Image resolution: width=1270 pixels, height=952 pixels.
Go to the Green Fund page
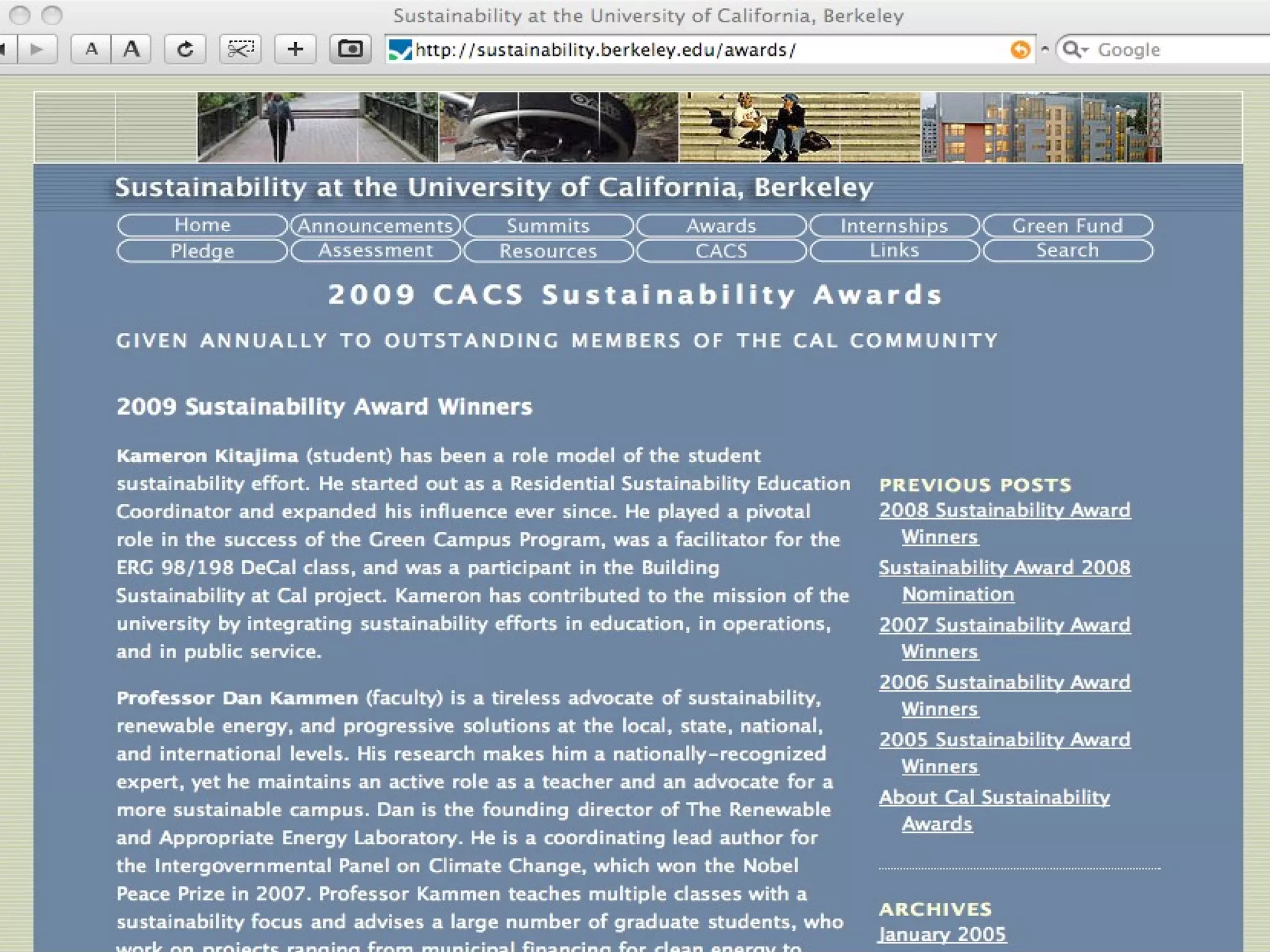[x=1067, y=226]
